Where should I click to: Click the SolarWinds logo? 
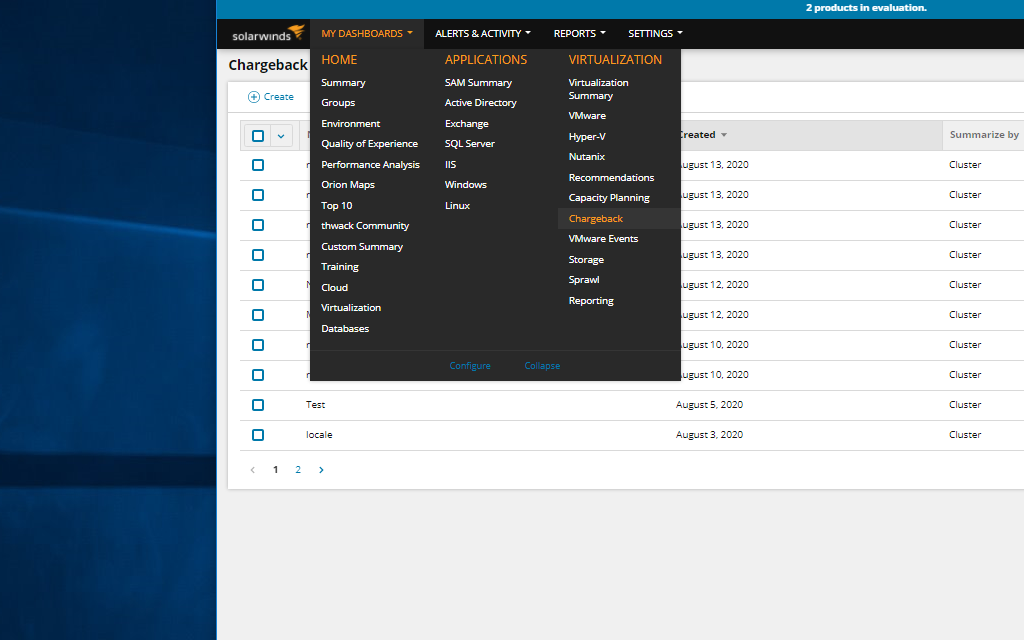point(268,34)
